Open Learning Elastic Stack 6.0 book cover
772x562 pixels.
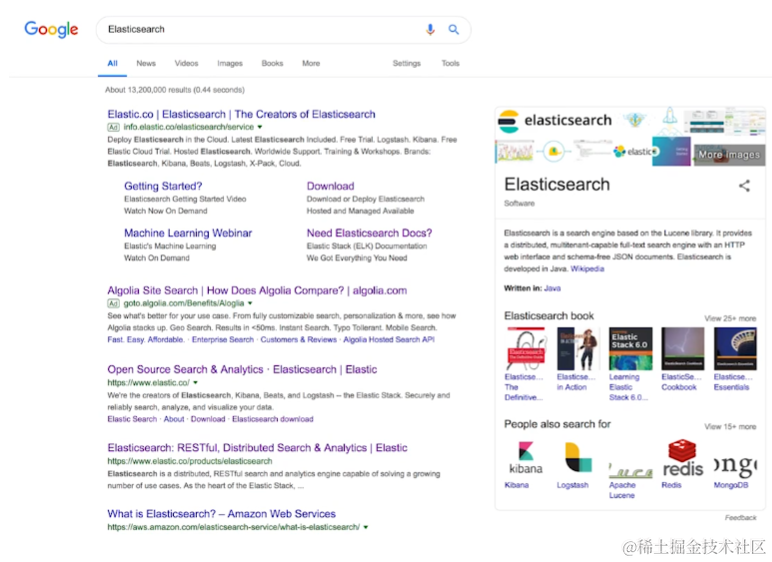tap(631, 348)
